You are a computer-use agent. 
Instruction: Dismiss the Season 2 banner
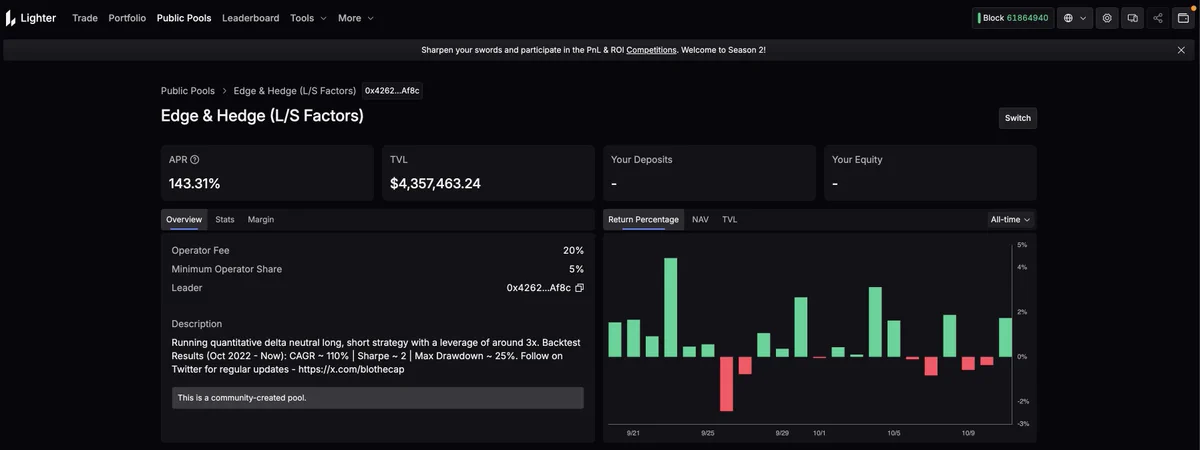click(x=1181, y=50)
